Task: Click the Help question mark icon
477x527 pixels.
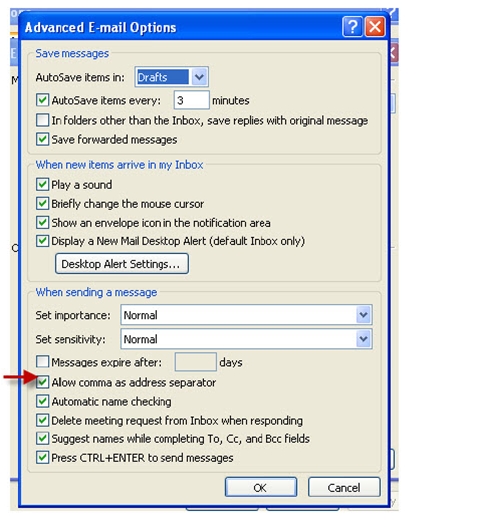Action: point(353,27)
